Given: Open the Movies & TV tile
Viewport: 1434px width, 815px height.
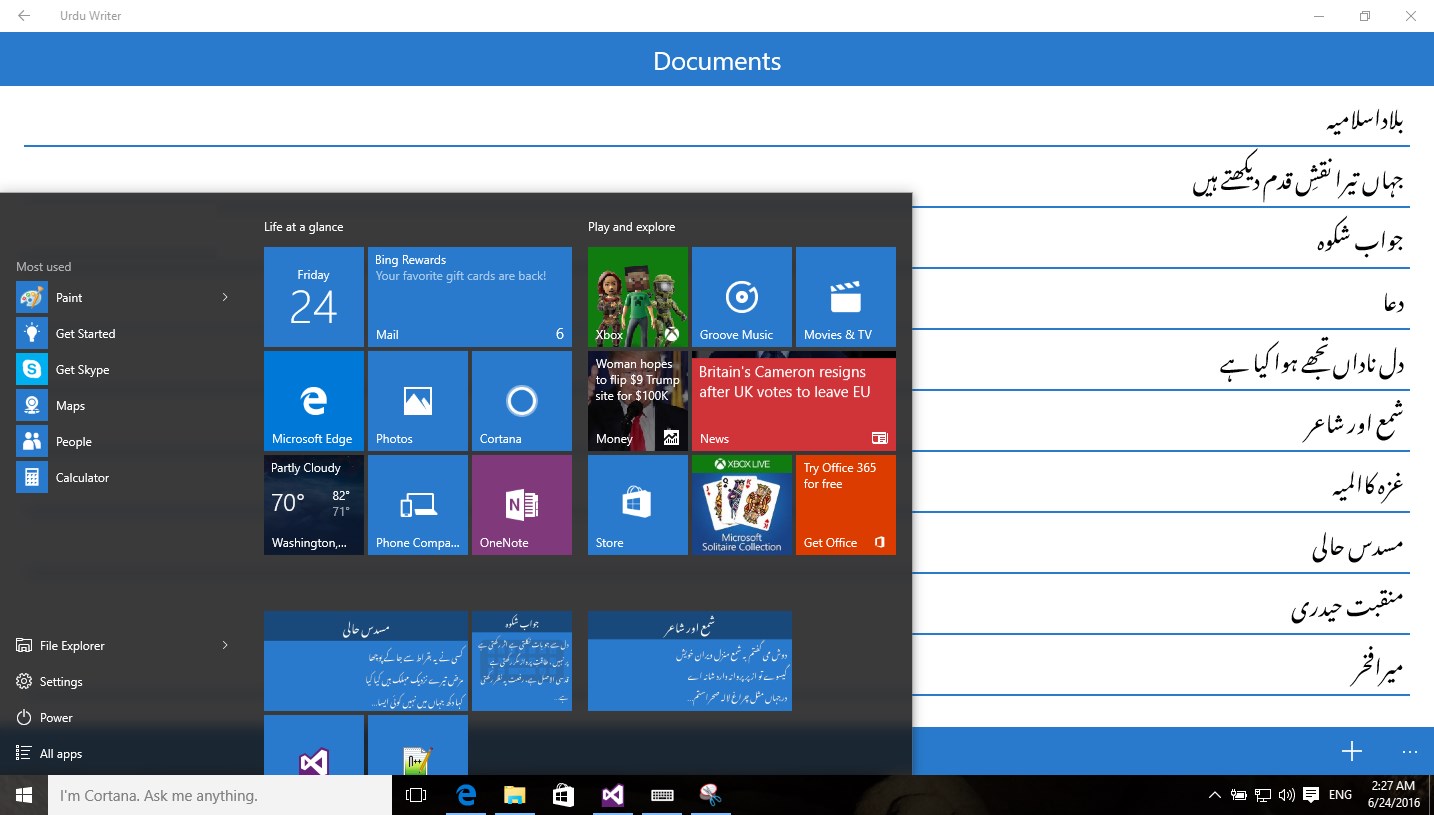Looking at the screenshot, I should (x=846, y=297).
